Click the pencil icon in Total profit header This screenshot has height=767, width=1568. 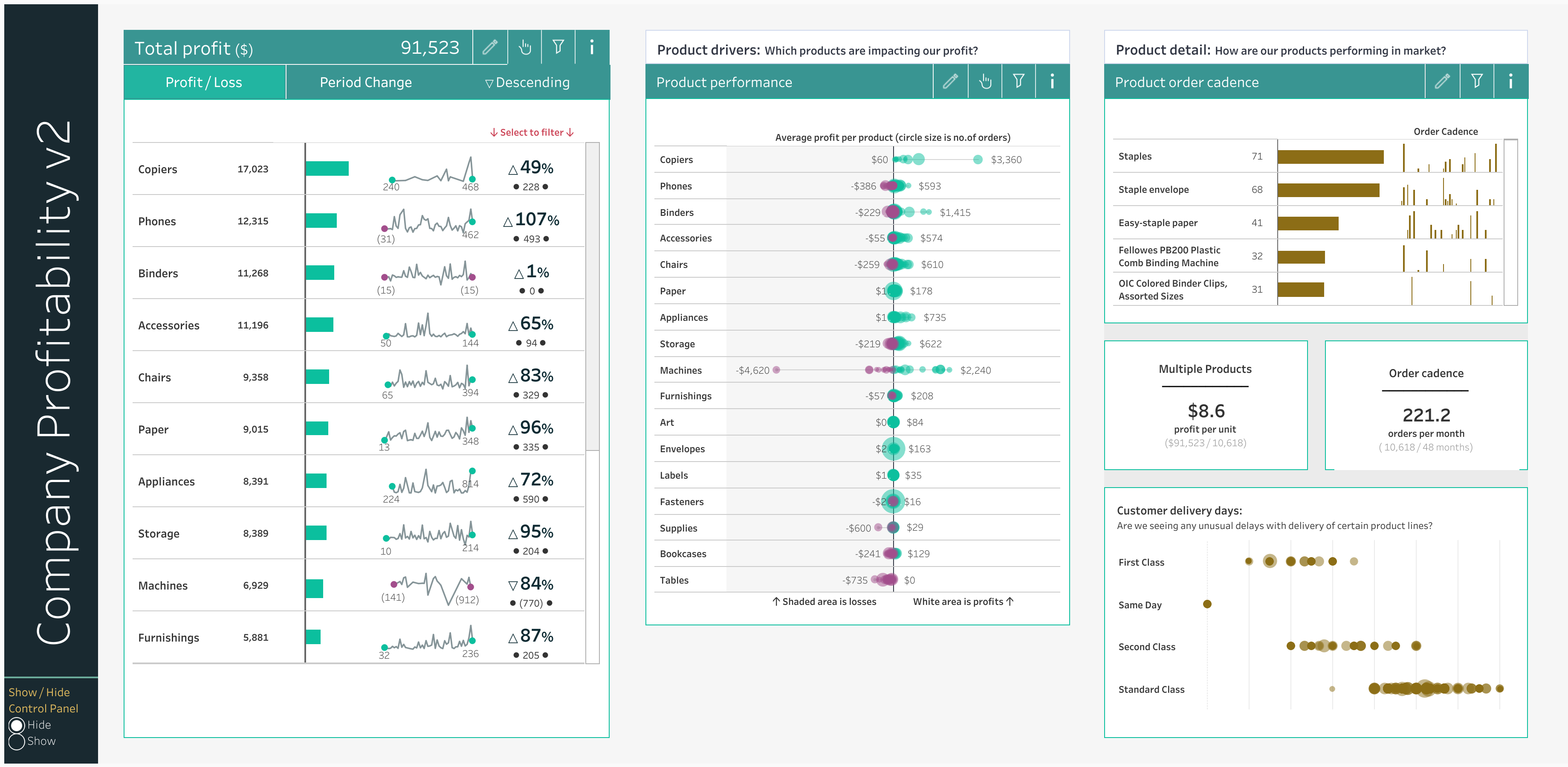[490, 47]
